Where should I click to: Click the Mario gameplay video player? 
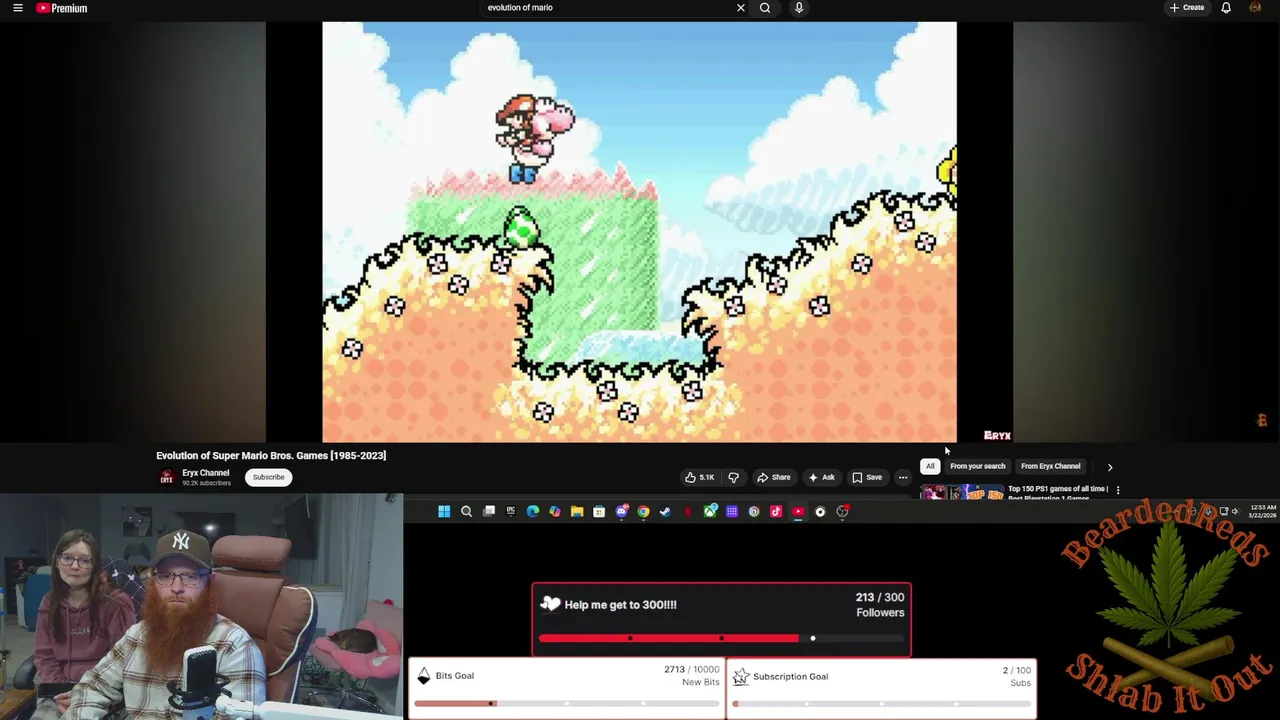[639, 232]
